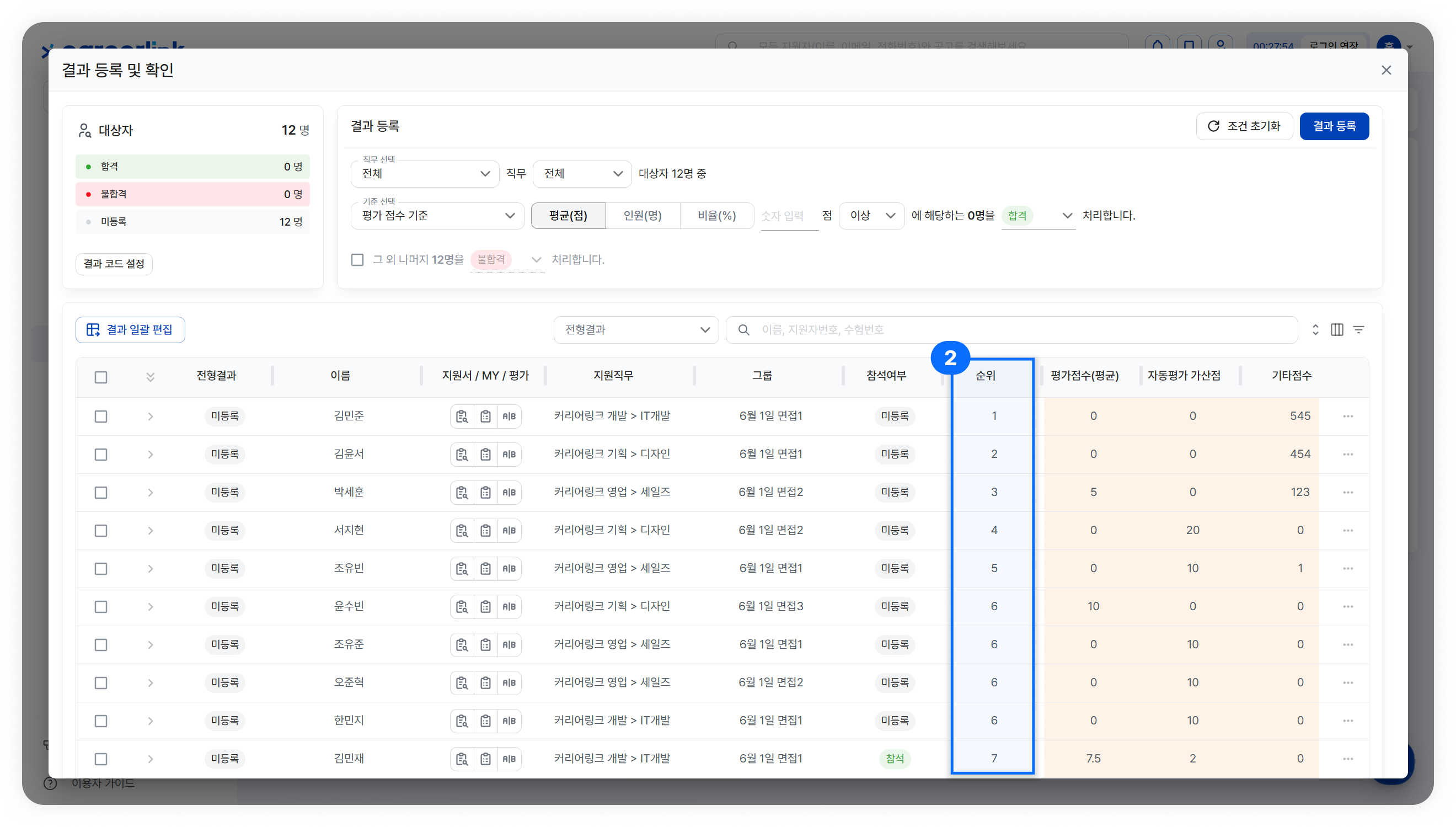1456x827 pixels.
Task: Select the 합격 status row
Action: [192, 167]
